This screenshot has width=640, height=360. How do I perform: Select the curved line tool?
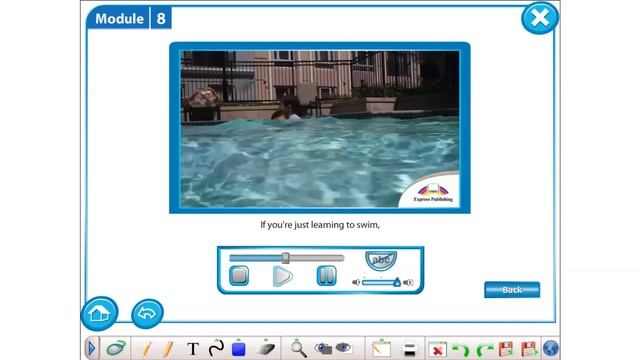coord(216,348)
